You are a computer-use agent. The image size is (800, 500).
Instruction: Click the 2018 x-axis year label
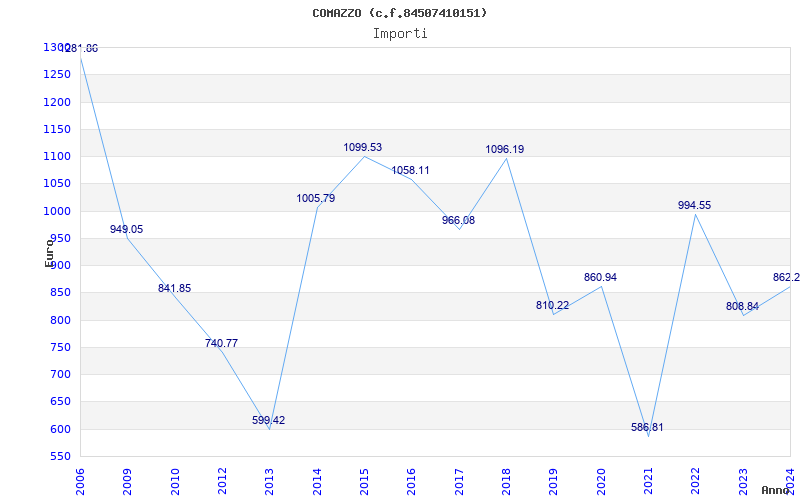[506, 482]
